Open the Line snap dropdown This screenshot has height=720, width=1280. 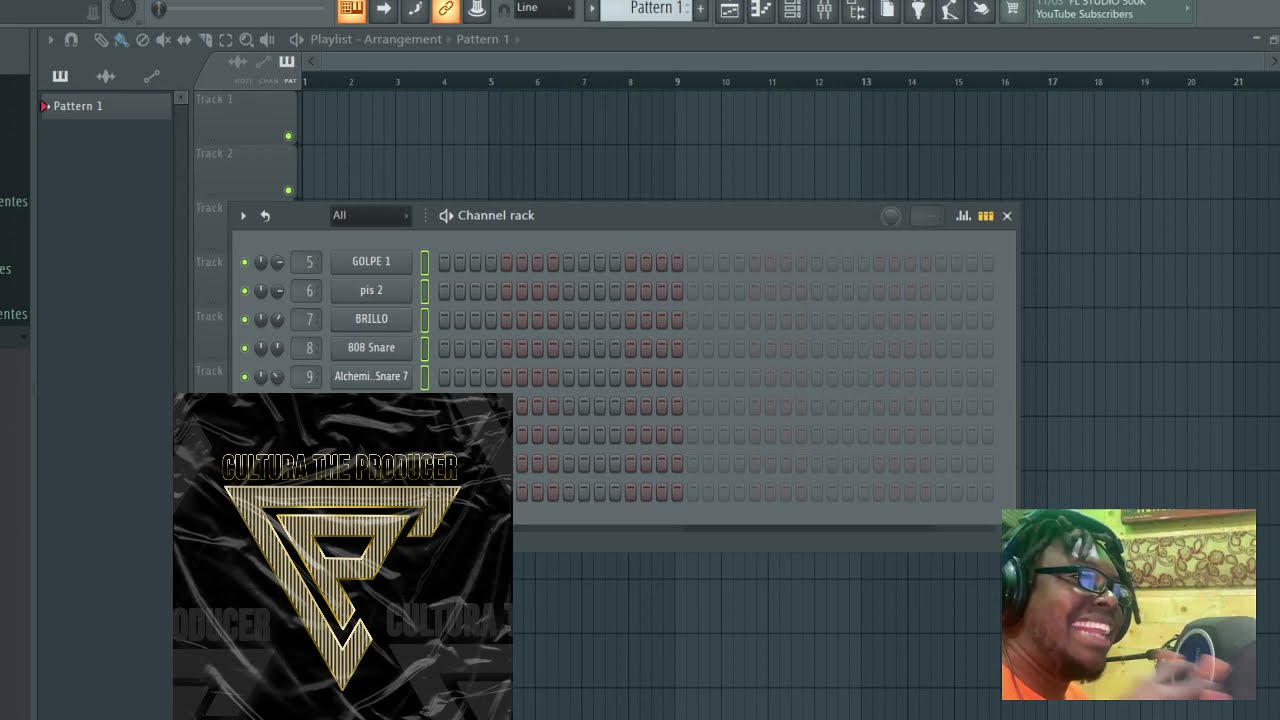click(x=544, y=8)
